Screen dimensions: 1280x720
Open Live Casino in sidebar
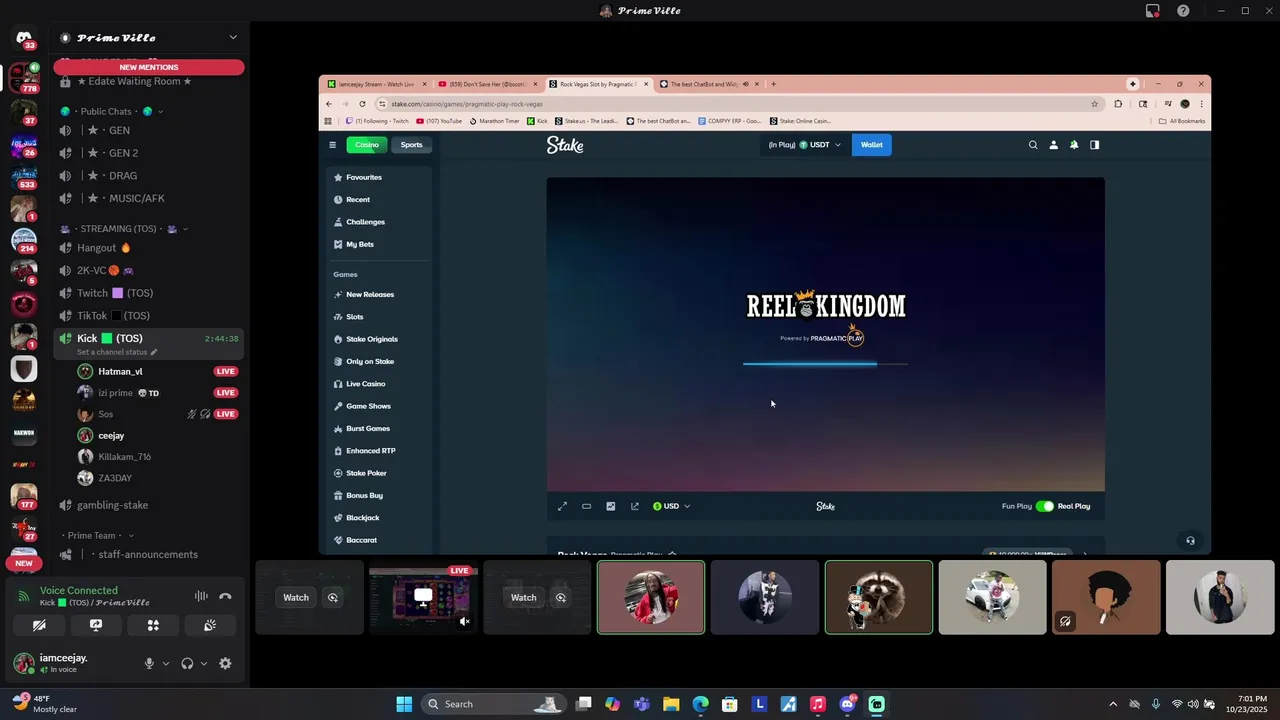(x=379, y=384)
